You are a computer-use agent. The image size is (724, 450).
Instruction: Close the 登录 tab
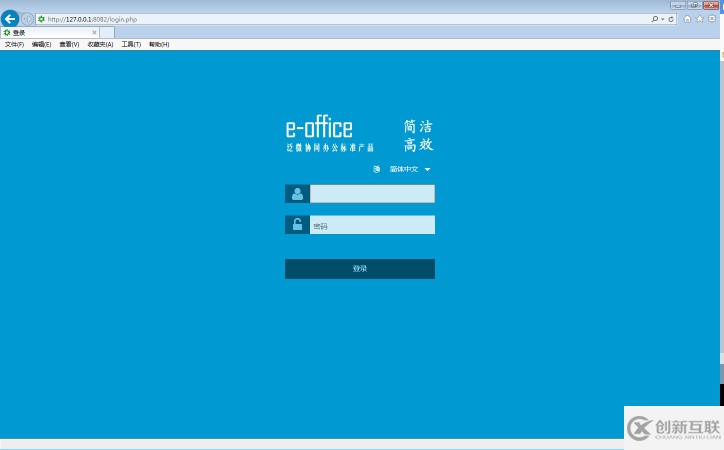tap(94, 32)
